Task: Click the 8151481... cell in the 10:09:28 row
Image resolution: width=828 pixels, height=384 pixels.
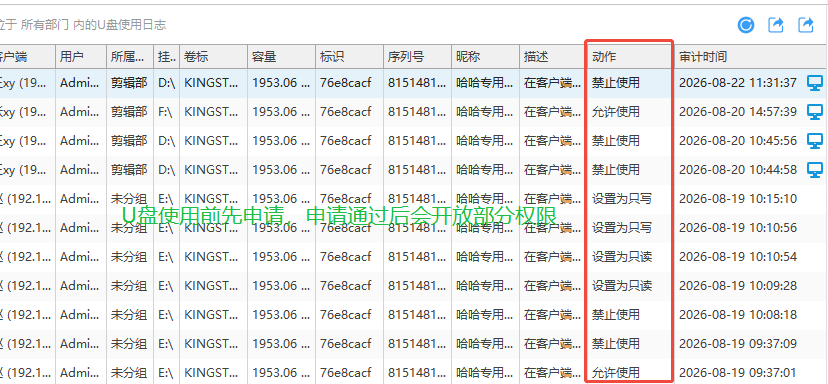Action: 417,286
